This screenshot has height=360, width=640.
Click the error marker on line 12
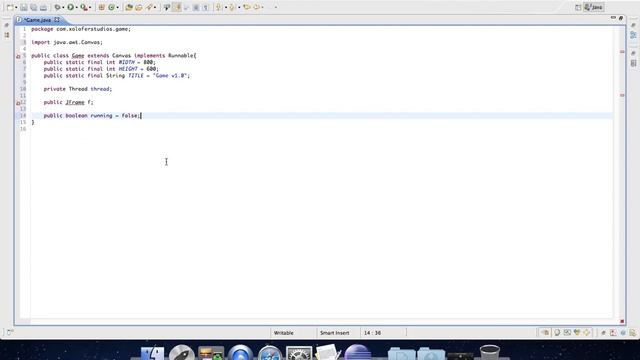(18, 102)
